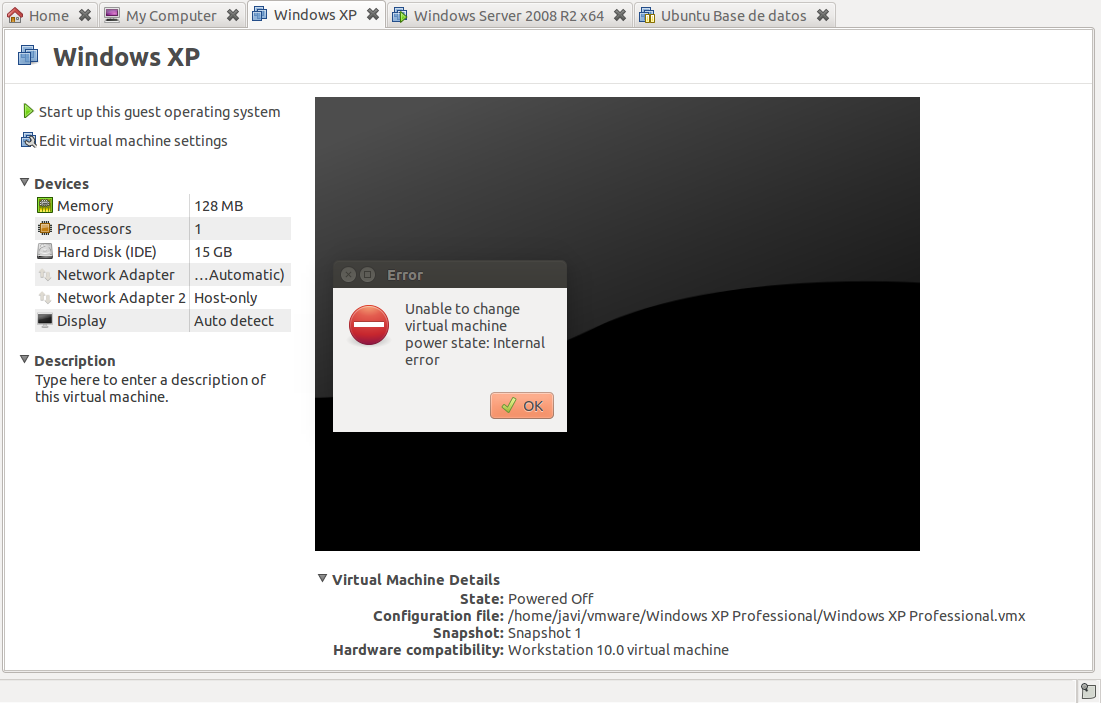Collapse the Devices section
The width and height of the screenshot is (1101, 703).
(24, 183)
